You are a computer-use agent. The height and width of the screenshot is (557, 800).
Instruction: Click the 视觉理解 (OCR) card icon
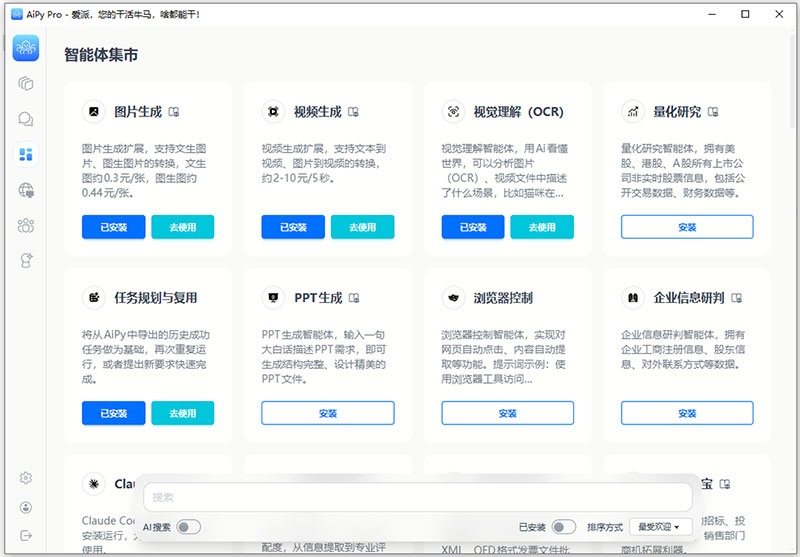453,112
